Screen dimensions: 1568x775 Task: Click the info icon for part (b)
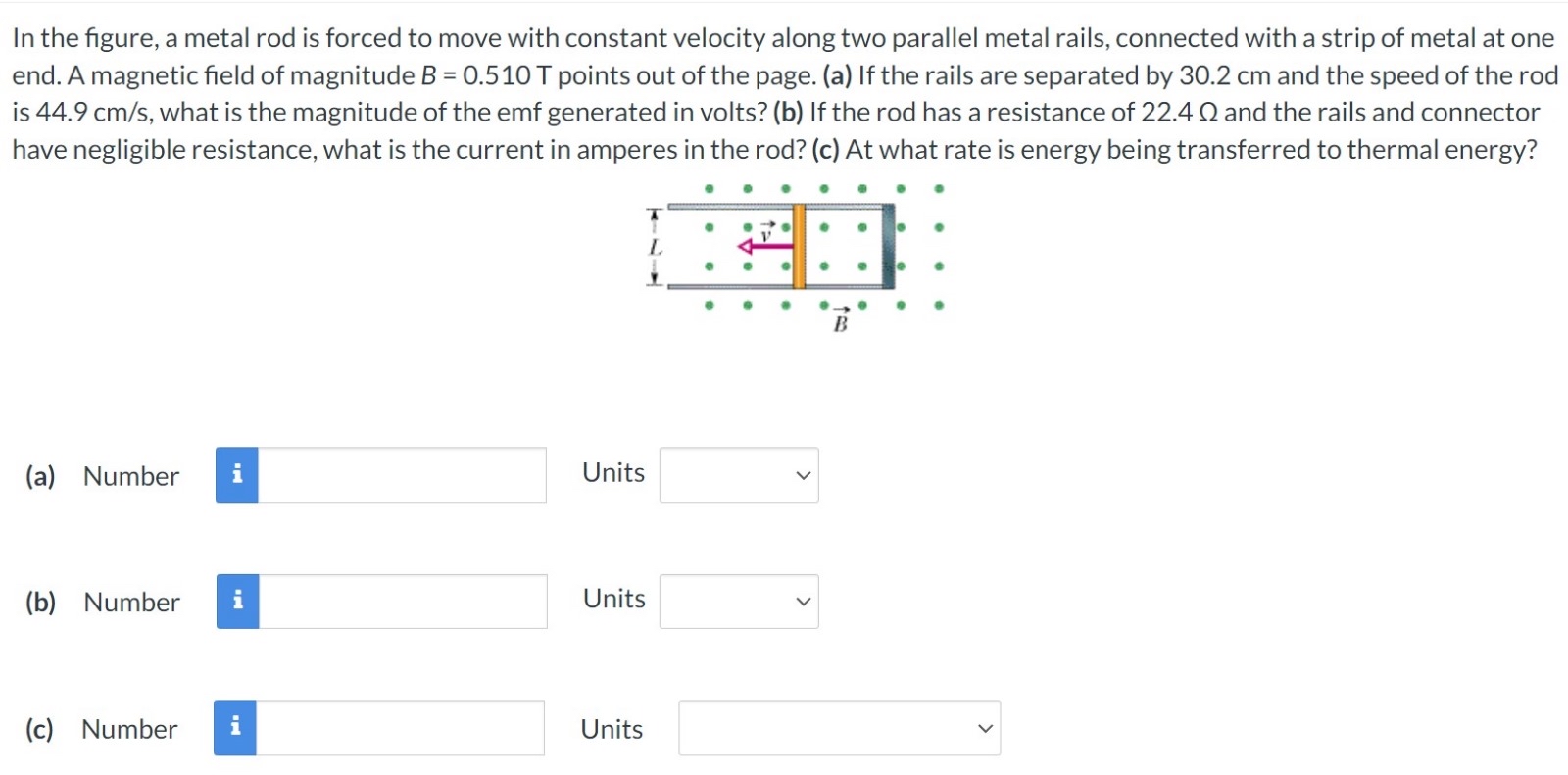pyautogui.click(x=237, y=602)
